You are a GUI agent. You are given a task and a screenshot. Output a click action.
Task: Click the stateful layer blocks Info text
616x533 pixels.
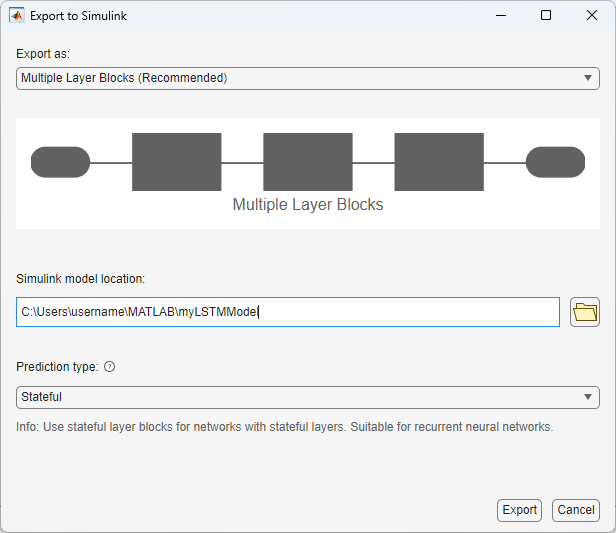(x=284, y=427)
